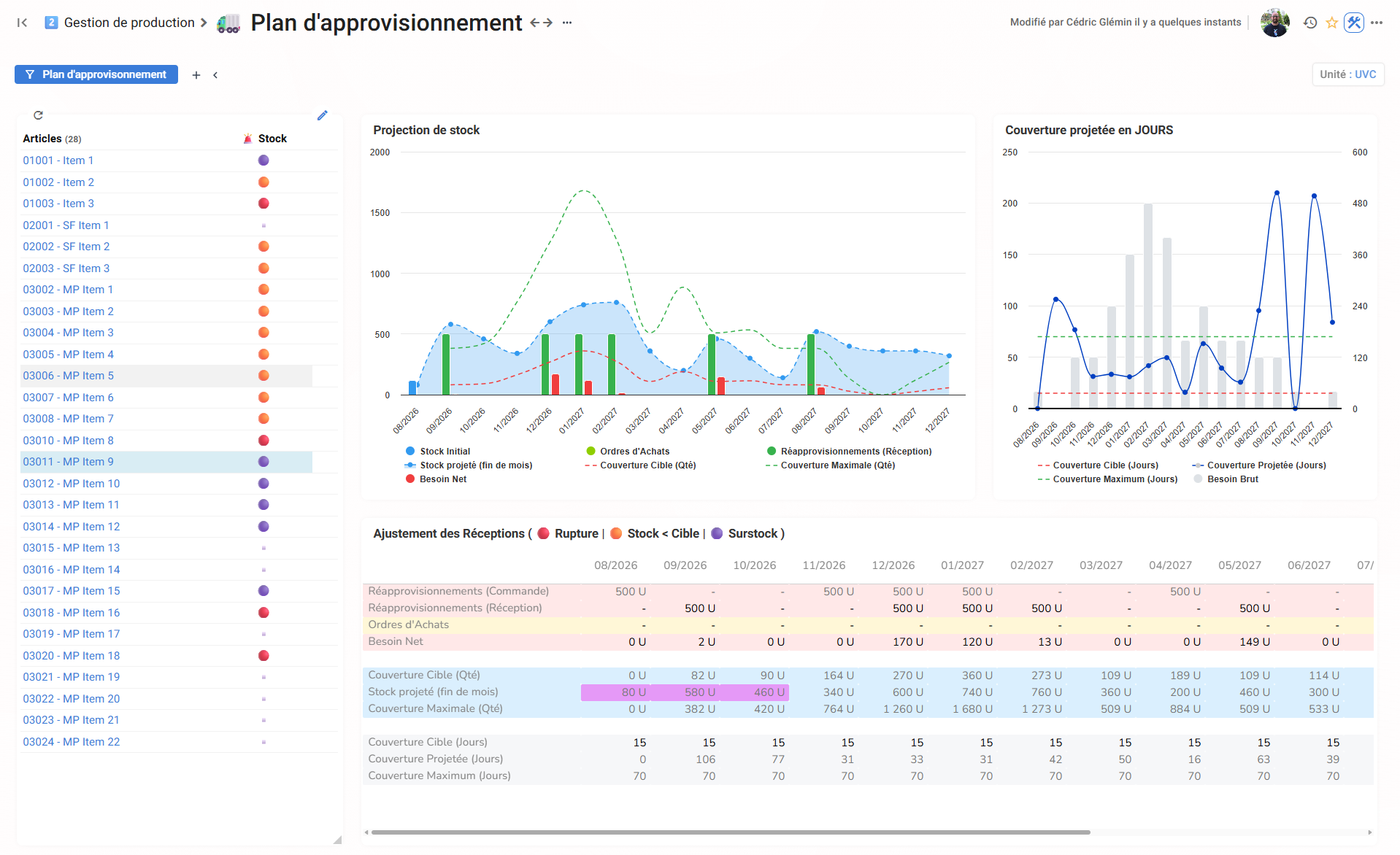This screenshot has height=855, width=1400.
Task: Open the more options menu at the top right
Action: (x=1377, y=23)
